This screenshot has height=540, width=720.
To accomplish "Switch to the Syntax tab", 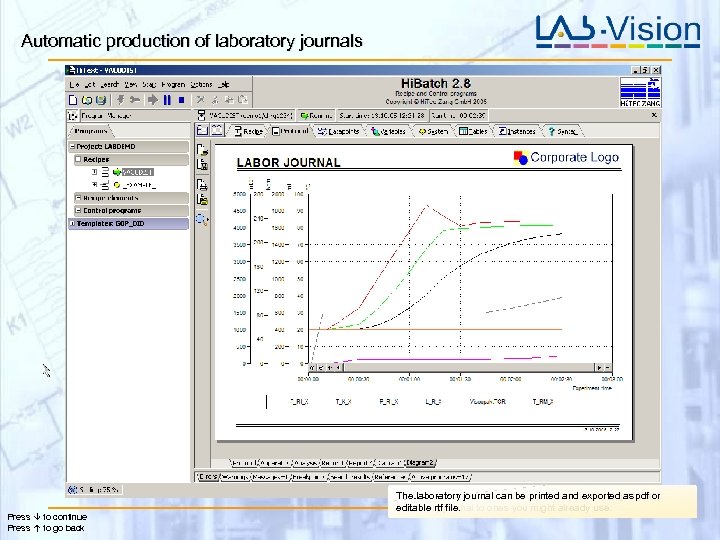I will (563, 131).
